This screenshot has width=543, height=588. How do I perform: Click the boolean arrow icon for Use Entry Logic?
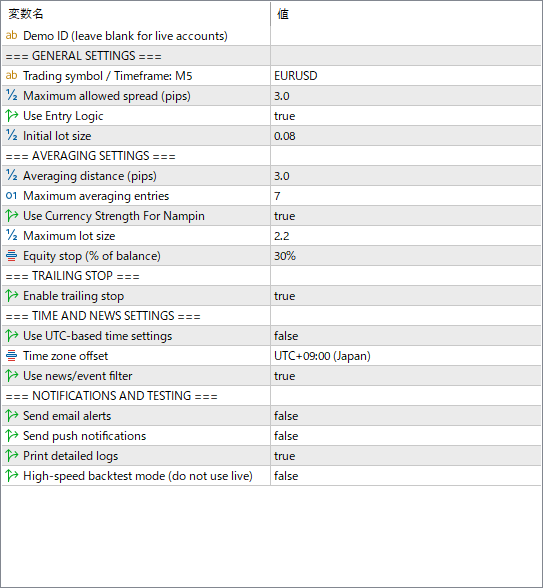coord(11,116)
